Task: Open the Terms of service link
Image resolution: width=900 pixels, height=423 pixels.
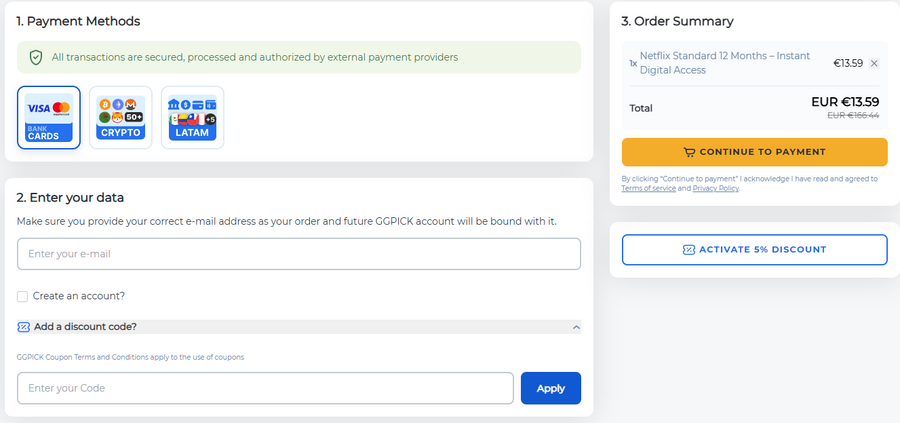Action: point(648,188)
